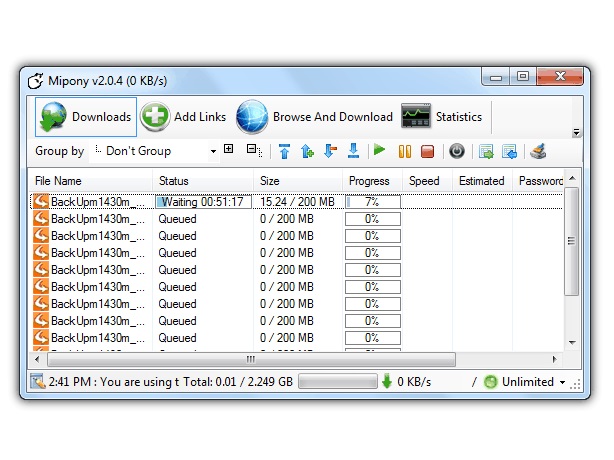Click the '0 KB/s' speed text in status bar

click(414, 382)
